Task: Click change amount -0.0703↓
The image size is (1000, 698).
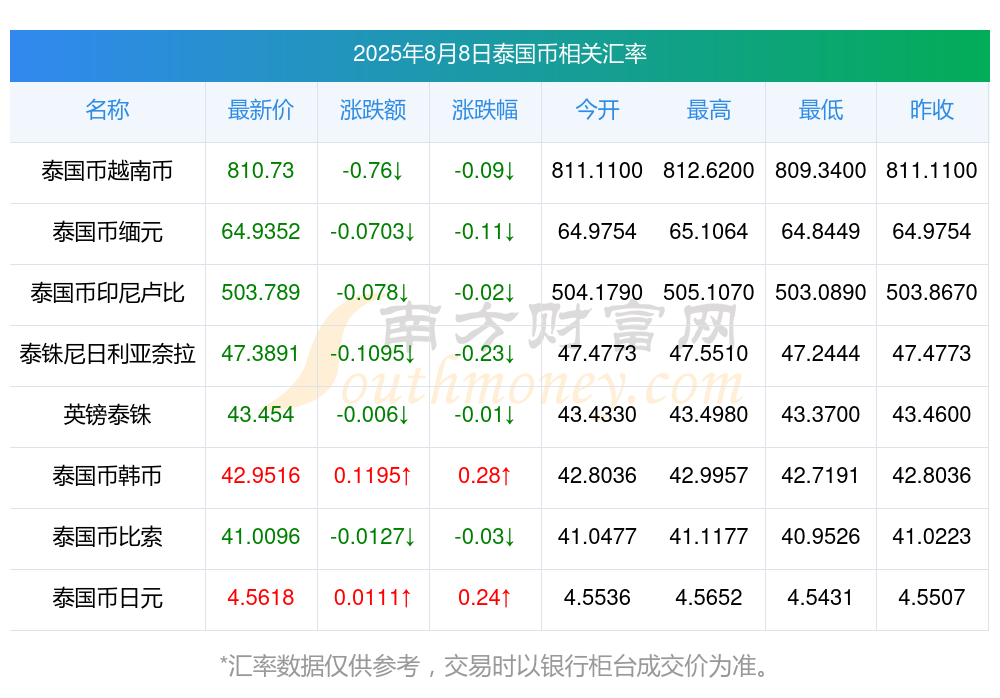Action: point(373,232)
